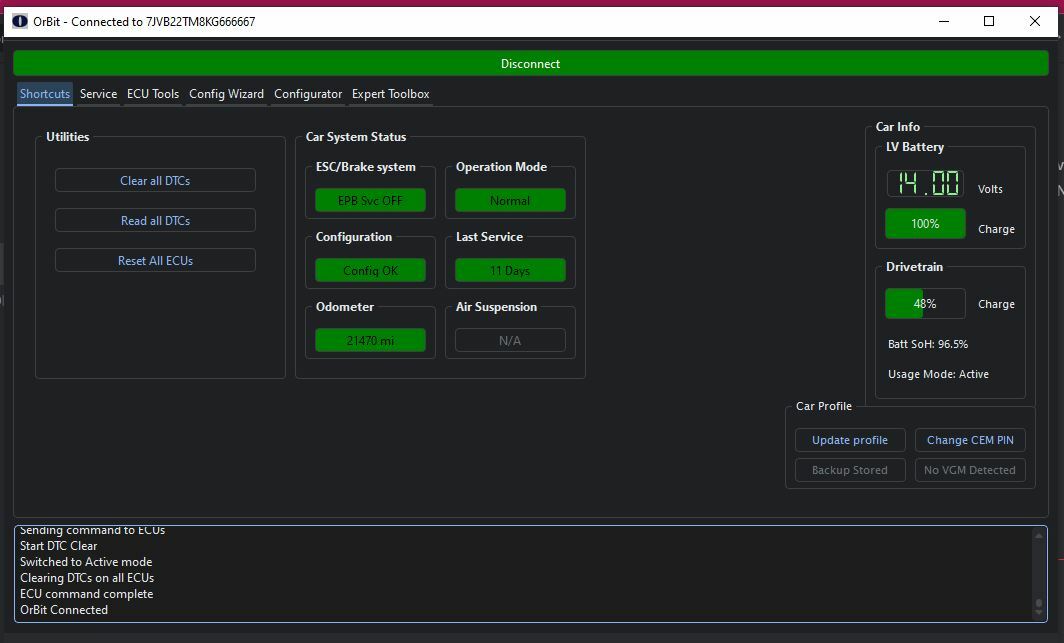Go to the Configurator tab
This screenshot has height=643, width=1064.
(x=308, y=94)
